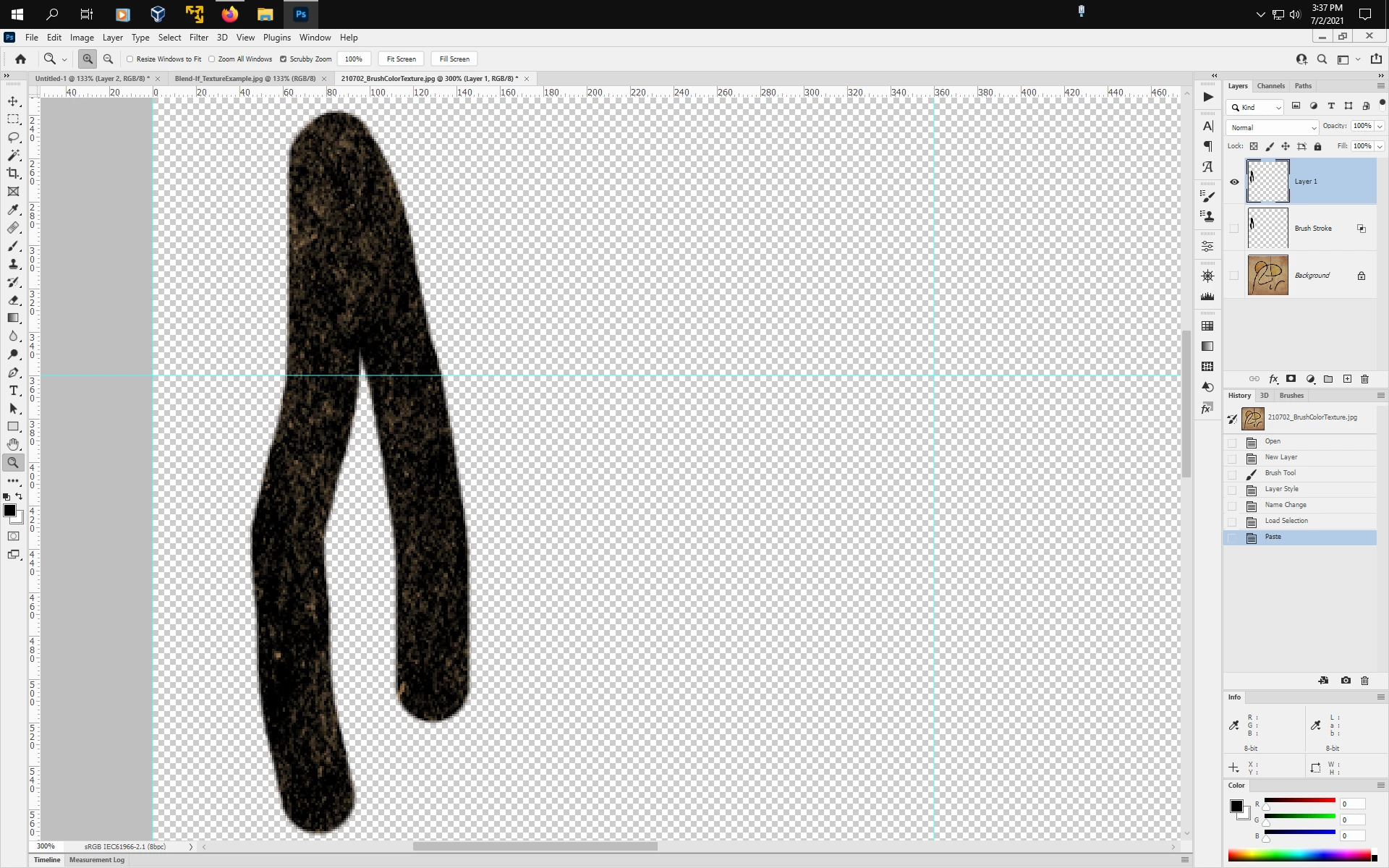Open the Filter menu
This screenshot has width=1389, height=868.
[198, 38]
